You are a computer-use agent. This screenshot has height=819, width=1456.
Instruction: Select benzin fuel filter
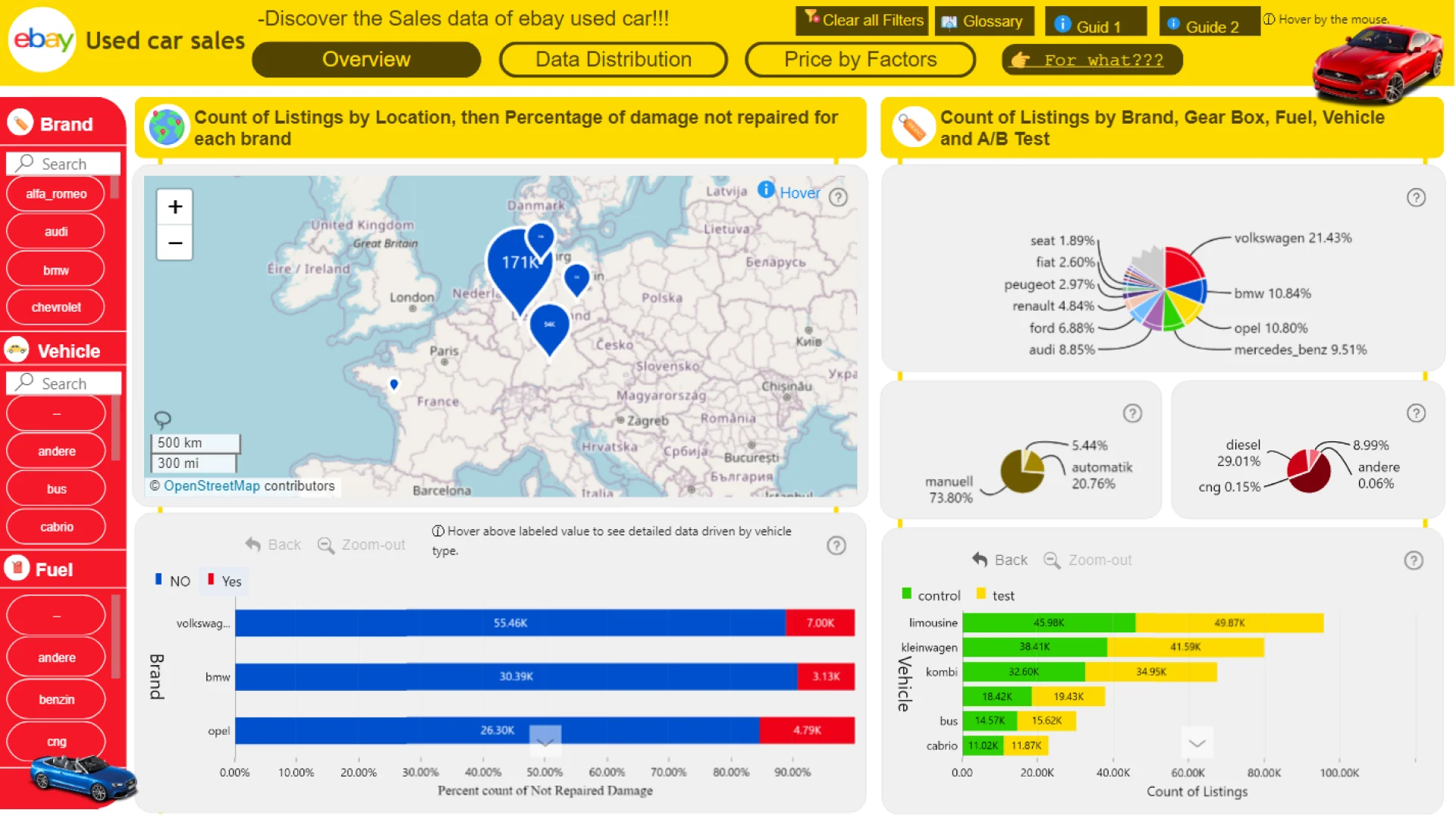56,699
